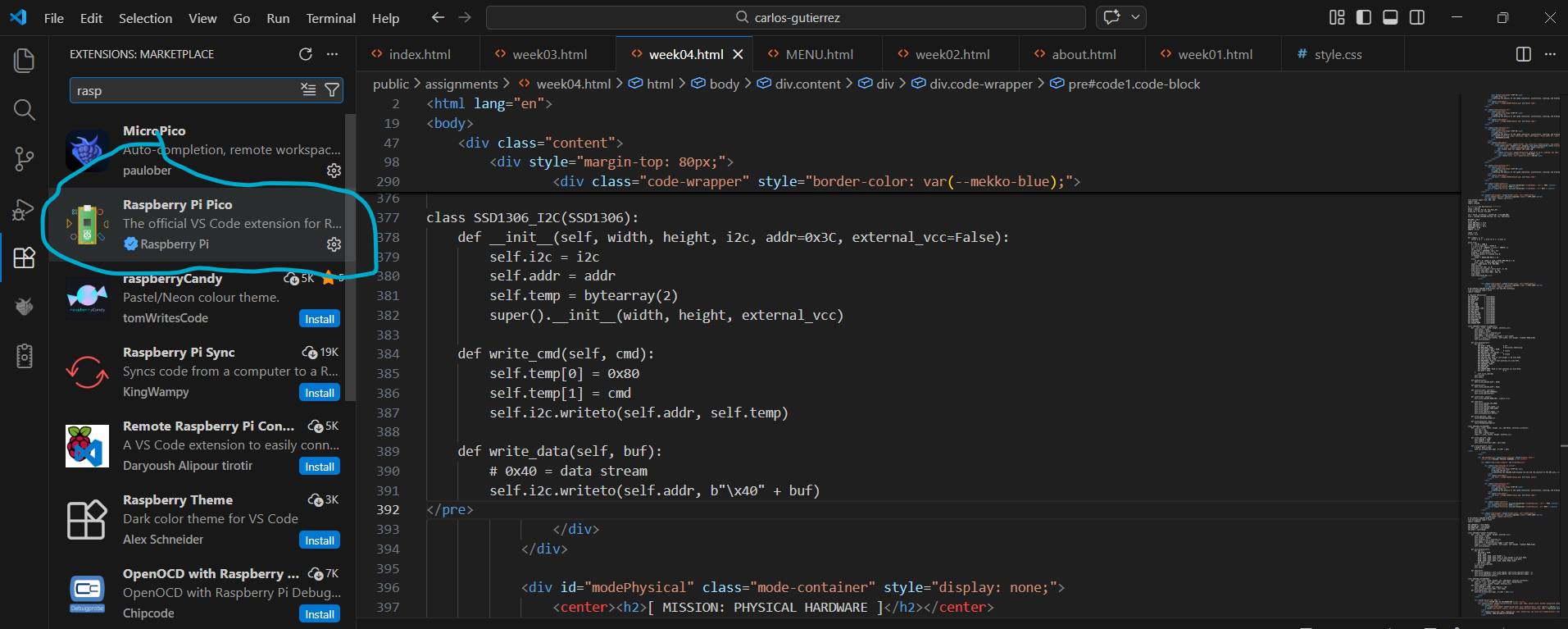This screenshot has width=1568, height=629.
Task: Switch to the index.html tab
Action: tap(418, 54)
